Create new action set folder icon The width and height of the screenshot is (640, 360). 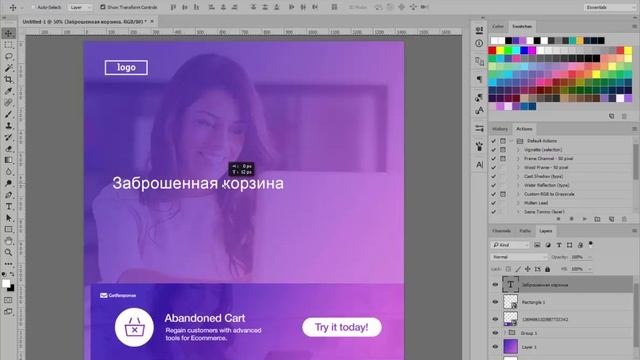pos(598,219)
